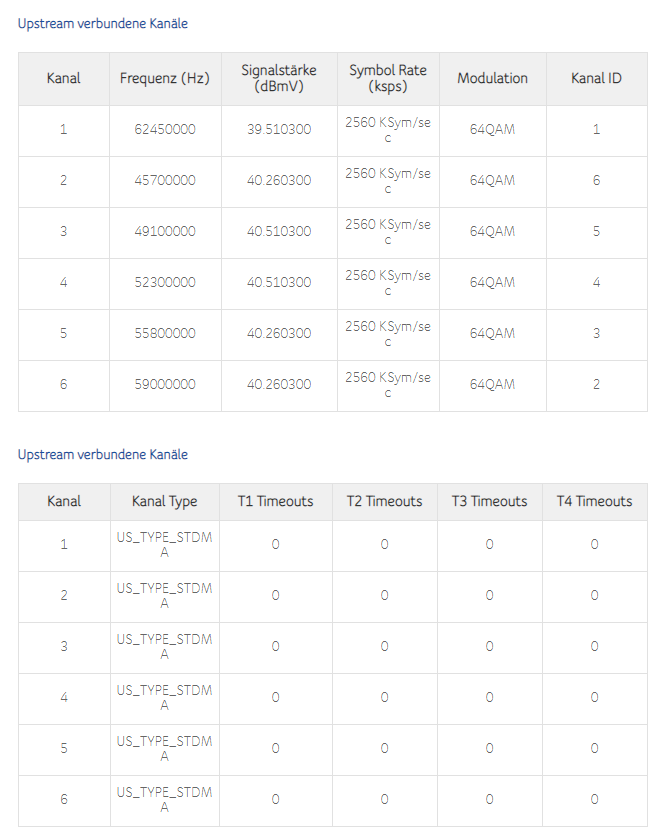Screen dimensions: 663x831
Task: Select the T3 Timeouts column header
Action: pos(489,501)
